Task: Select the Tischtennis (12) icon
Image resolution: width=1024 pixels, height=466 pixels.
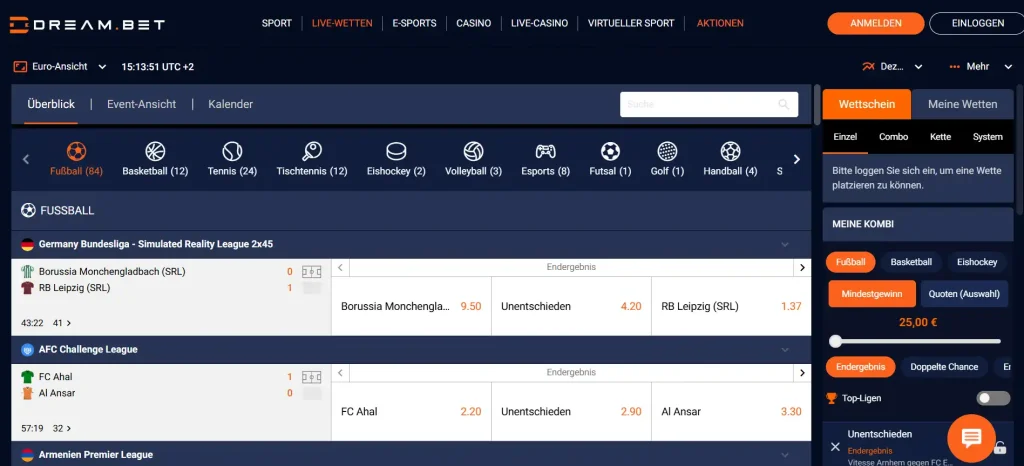Action: coord(312,152)
